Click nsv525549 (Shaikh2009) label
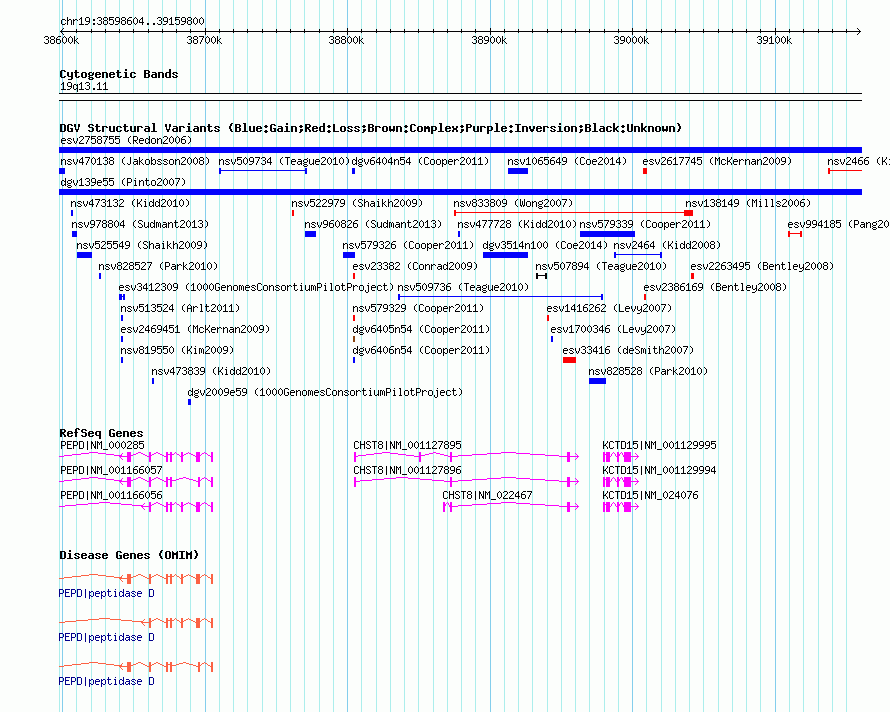Image resolution: width=890 pixels, height=712 pixels. coord(142,245)
